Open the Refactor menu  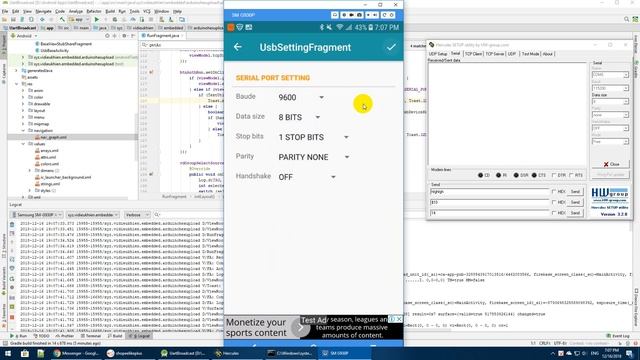94,11
